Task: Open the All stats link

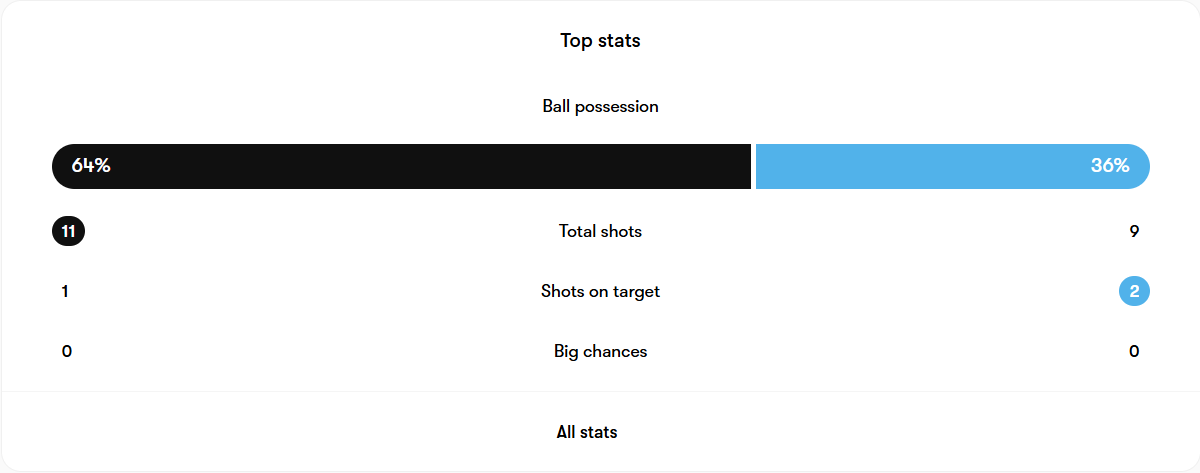Action: click(587, 432)
